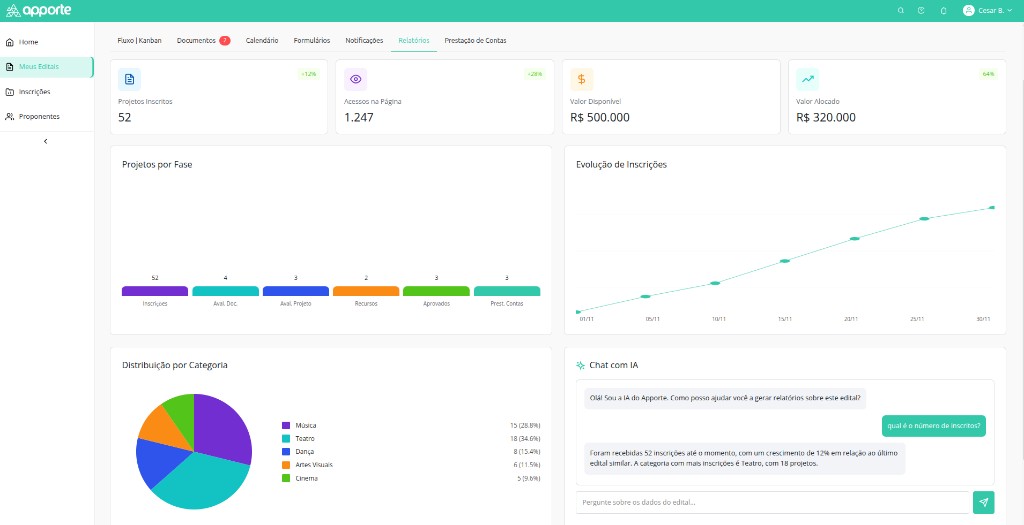The width and height of the screenshot is (1024, 525).
Task: Click the 01/11 data point on the line chart
Action: (x=578, y=312)
